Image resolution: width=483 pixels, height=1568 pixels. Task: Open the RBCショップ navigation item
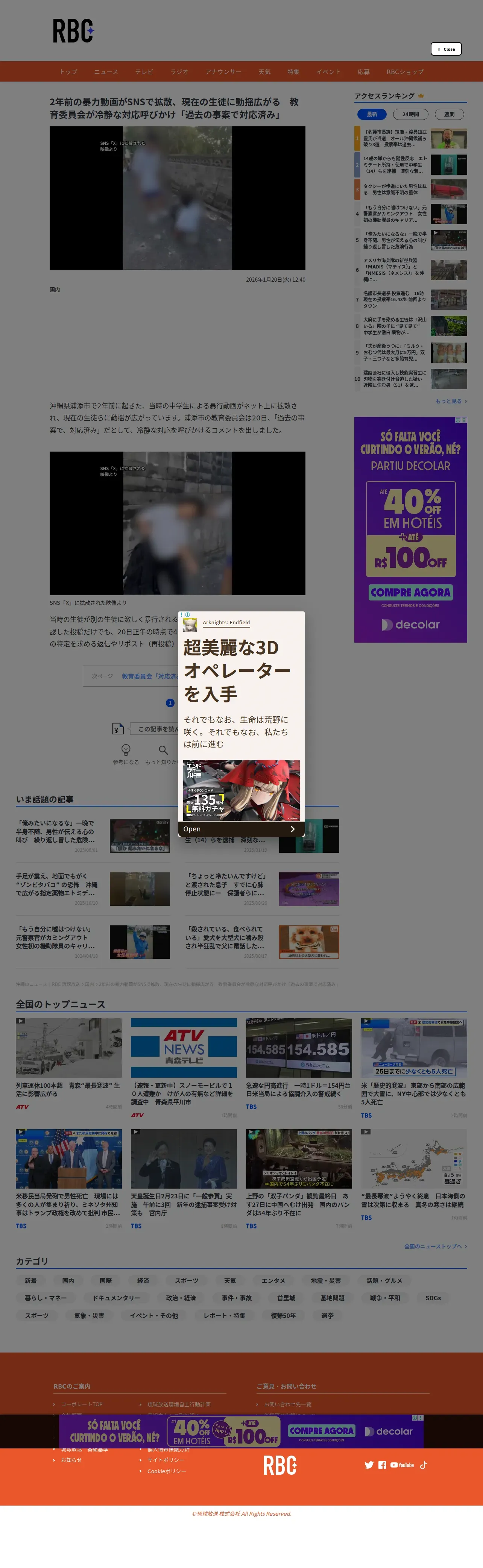(x=405, y=72)
